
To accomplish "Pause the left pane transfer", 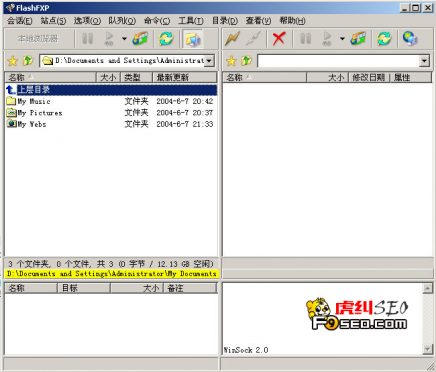I will pyautogui.click(x=88, y=39).
